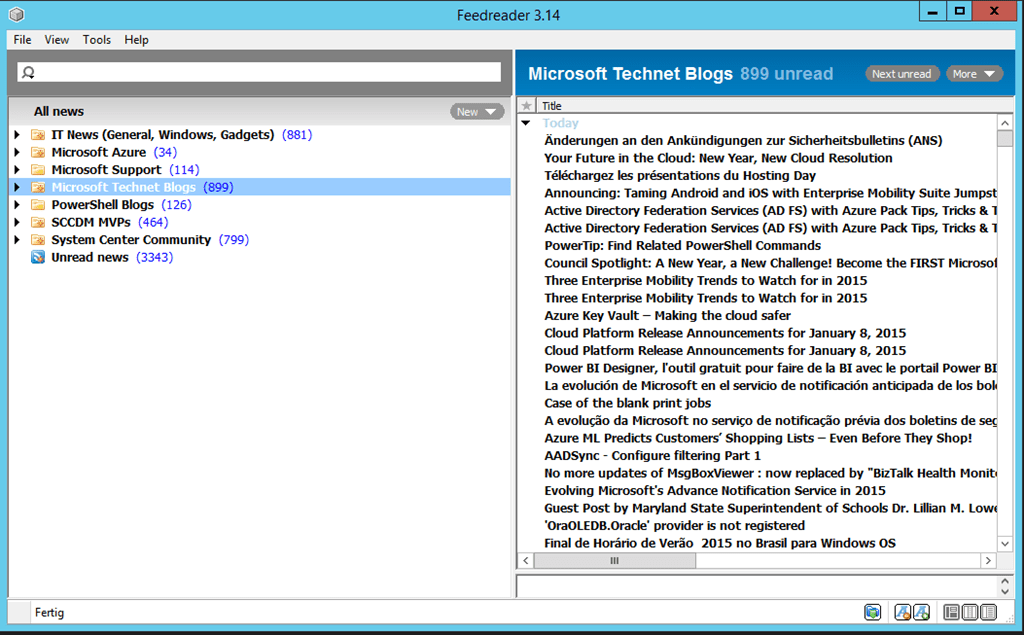
Task: Click the All news header label
Action: click(x=59, y=112)
